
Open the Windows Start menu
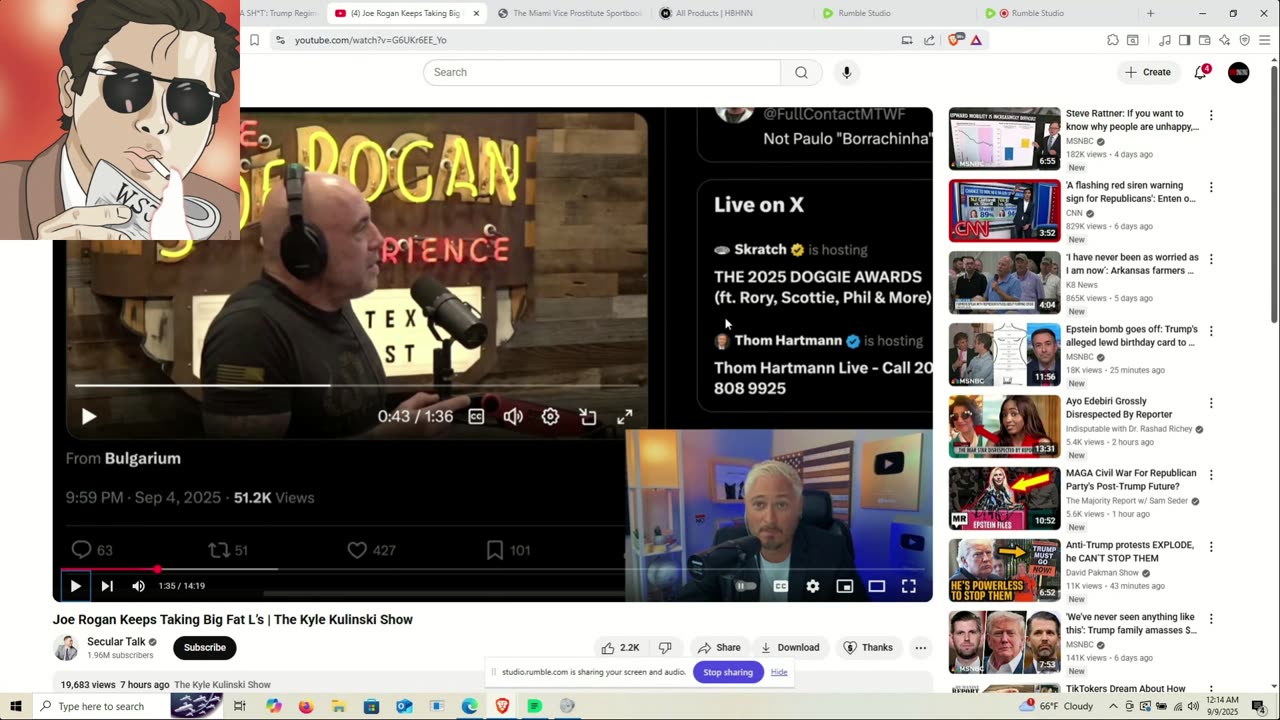point(15,706)
